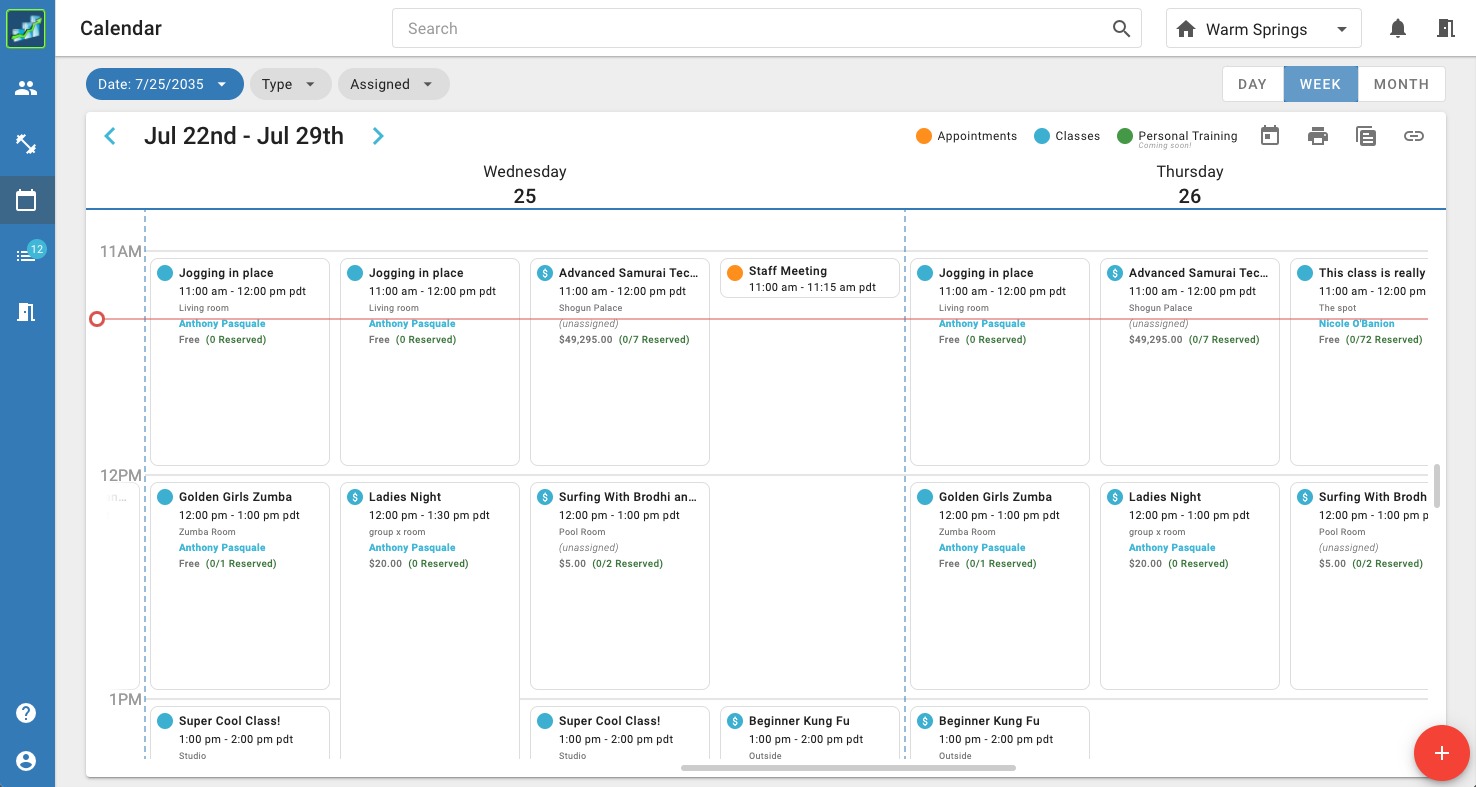Switch to the DAY view tab

[1252, 84]
